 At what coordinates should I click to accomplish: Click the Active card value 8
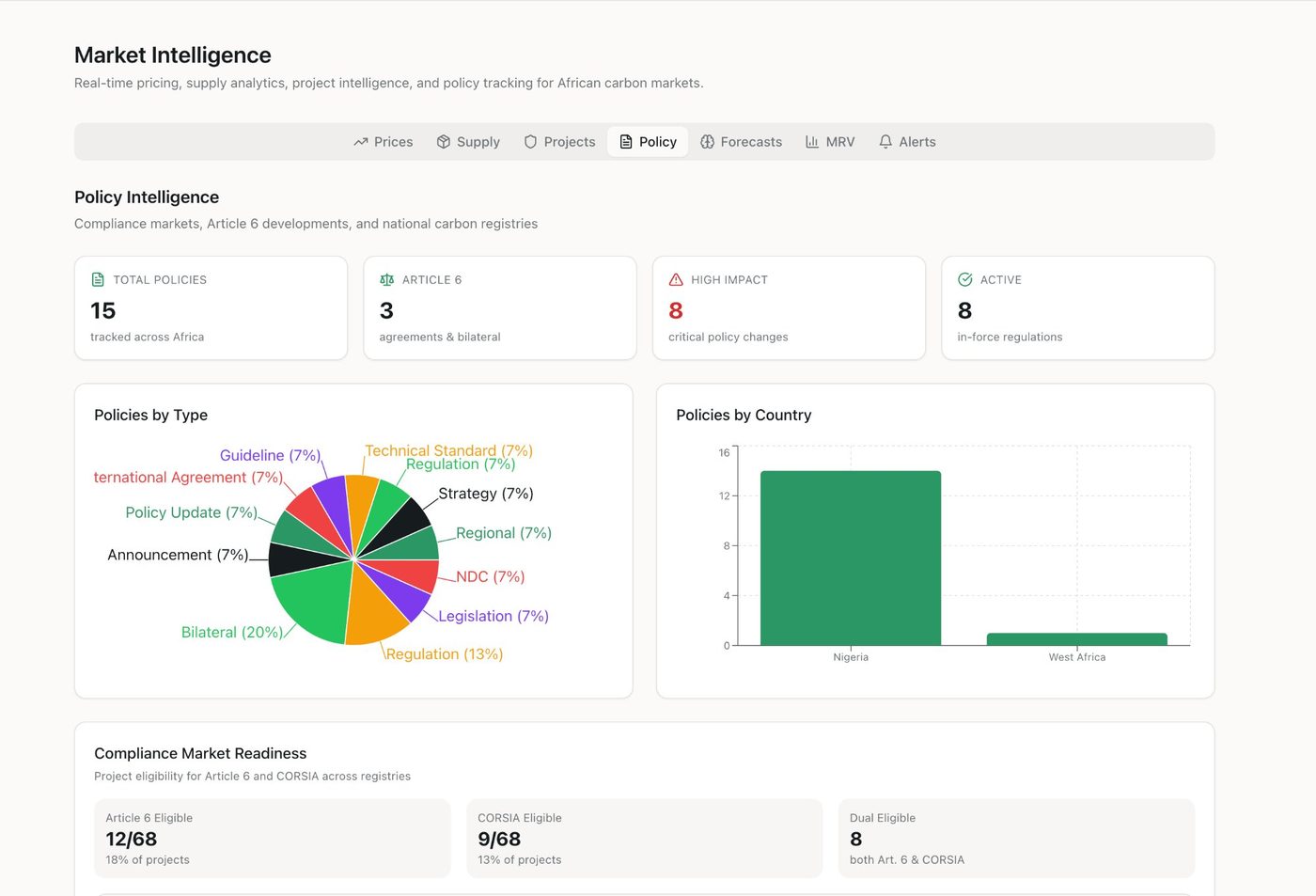click(x=964, y=310)
